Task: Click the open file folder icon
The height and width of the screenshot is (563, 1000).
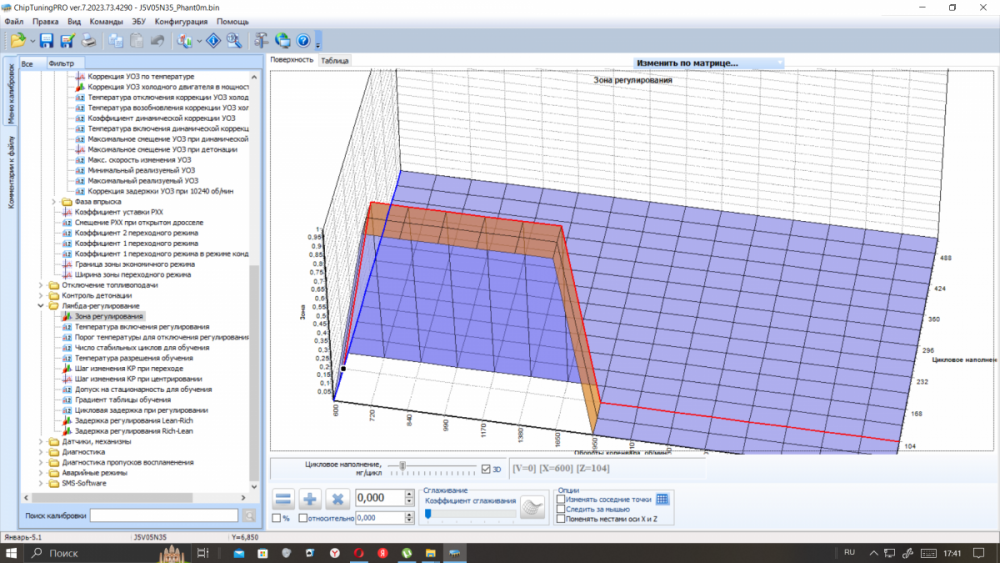Action: point(17,41)
